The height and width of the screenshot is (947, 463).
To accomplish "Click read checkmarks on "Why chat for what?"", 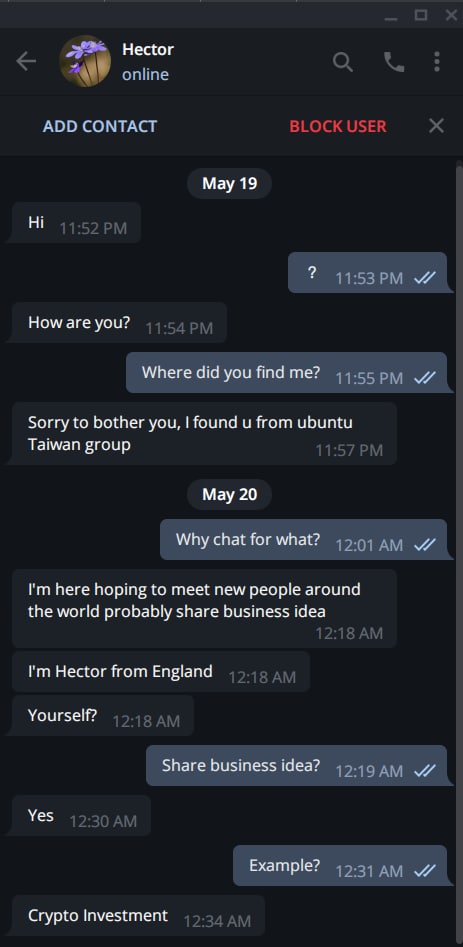I will click(425, 545).
